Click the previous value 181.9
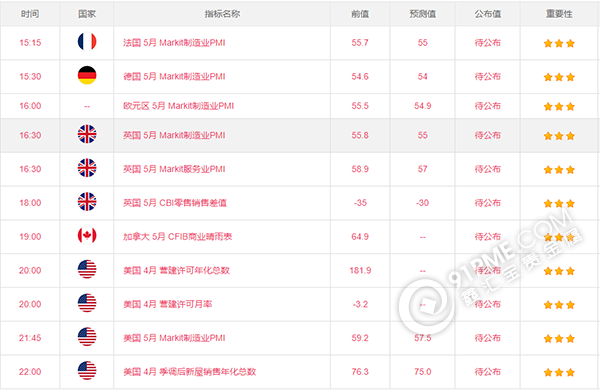600x391 pixels. [x=360, y=270]
